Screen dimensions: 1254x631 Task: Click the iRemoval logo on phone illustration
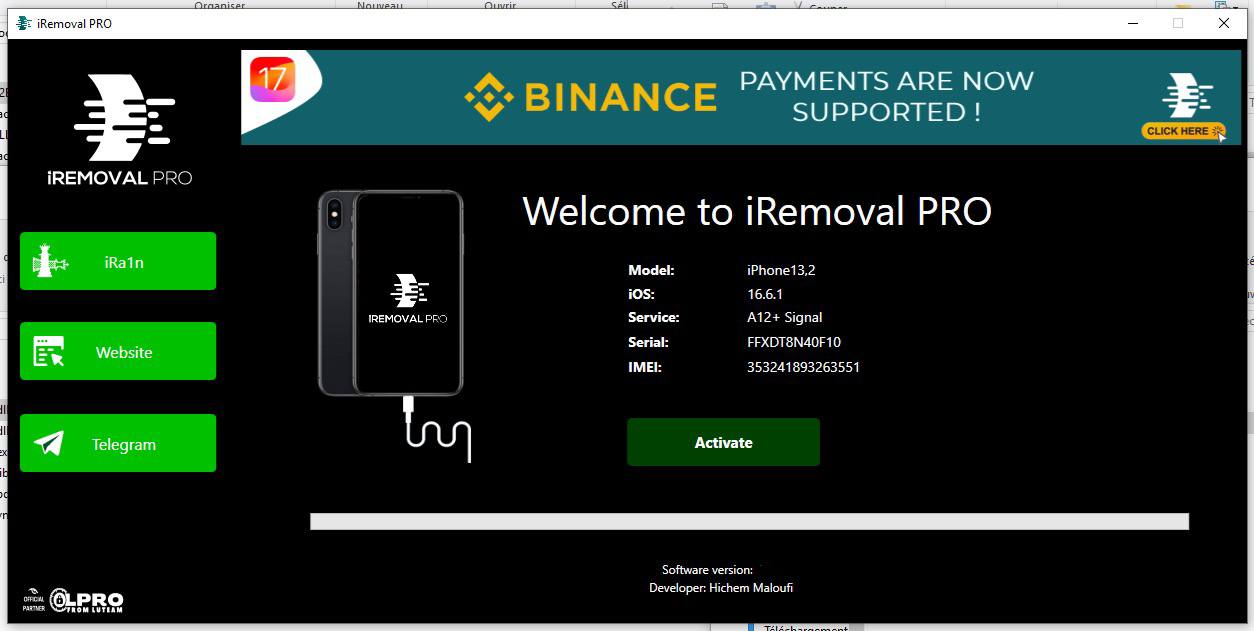tap(408, 299)
